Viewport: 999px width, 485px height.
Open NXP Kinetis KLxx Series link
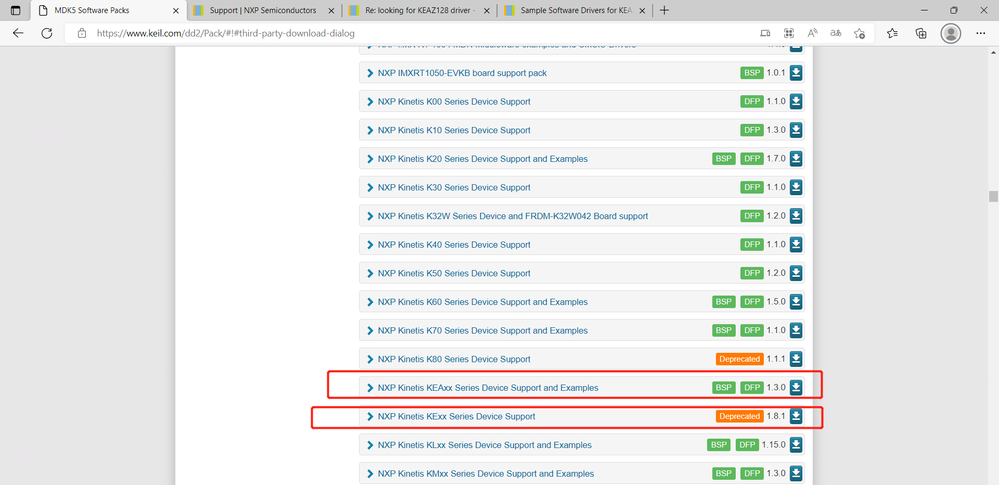pyautogui.click(x=484, y=445)
